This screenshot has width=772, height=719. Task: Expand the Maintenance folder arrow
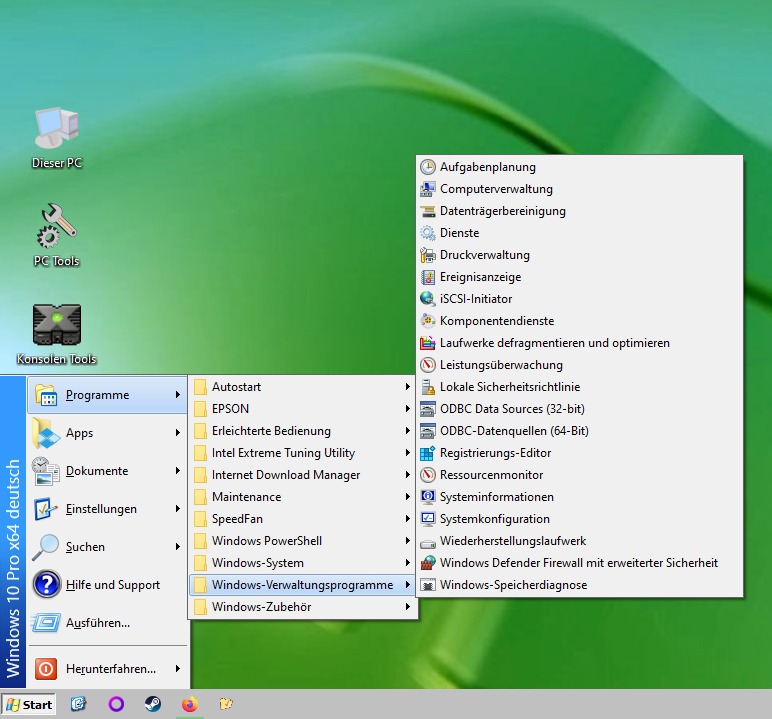408,496
